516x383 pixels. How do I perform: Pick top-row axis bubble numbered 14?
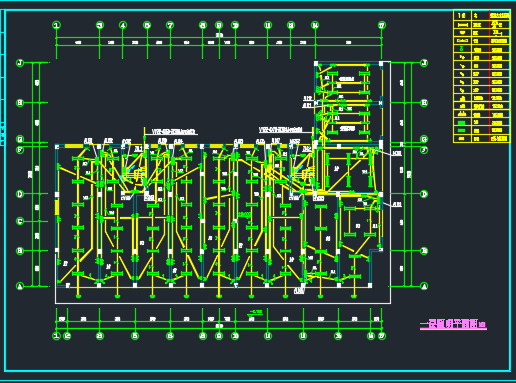[315, 25]
